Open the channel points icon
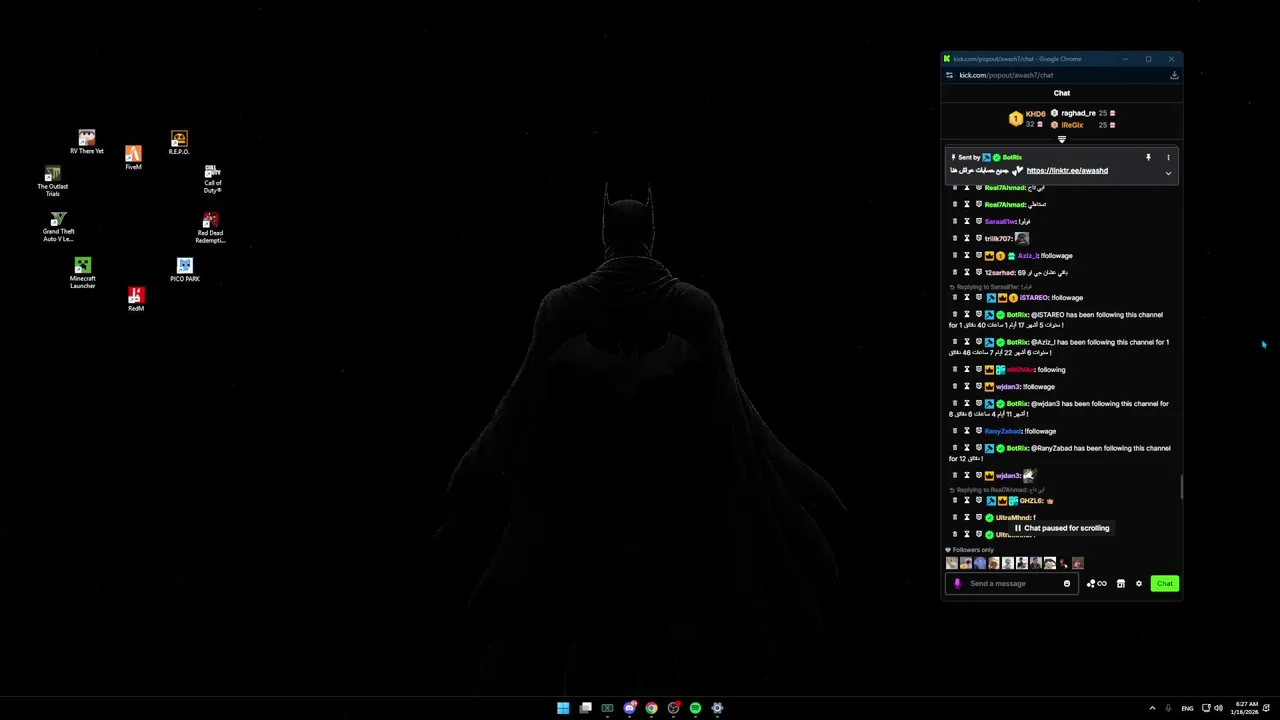This screenshot has width=1280, height=720. click(1096, 583)
